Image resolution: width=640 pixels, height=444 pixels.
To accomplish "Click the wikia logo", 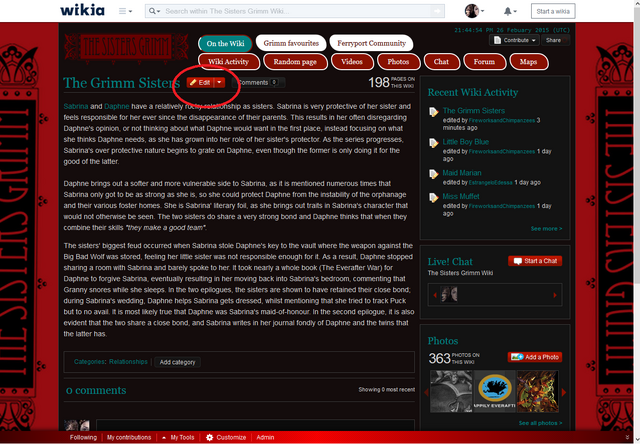I will pos(82,10).
